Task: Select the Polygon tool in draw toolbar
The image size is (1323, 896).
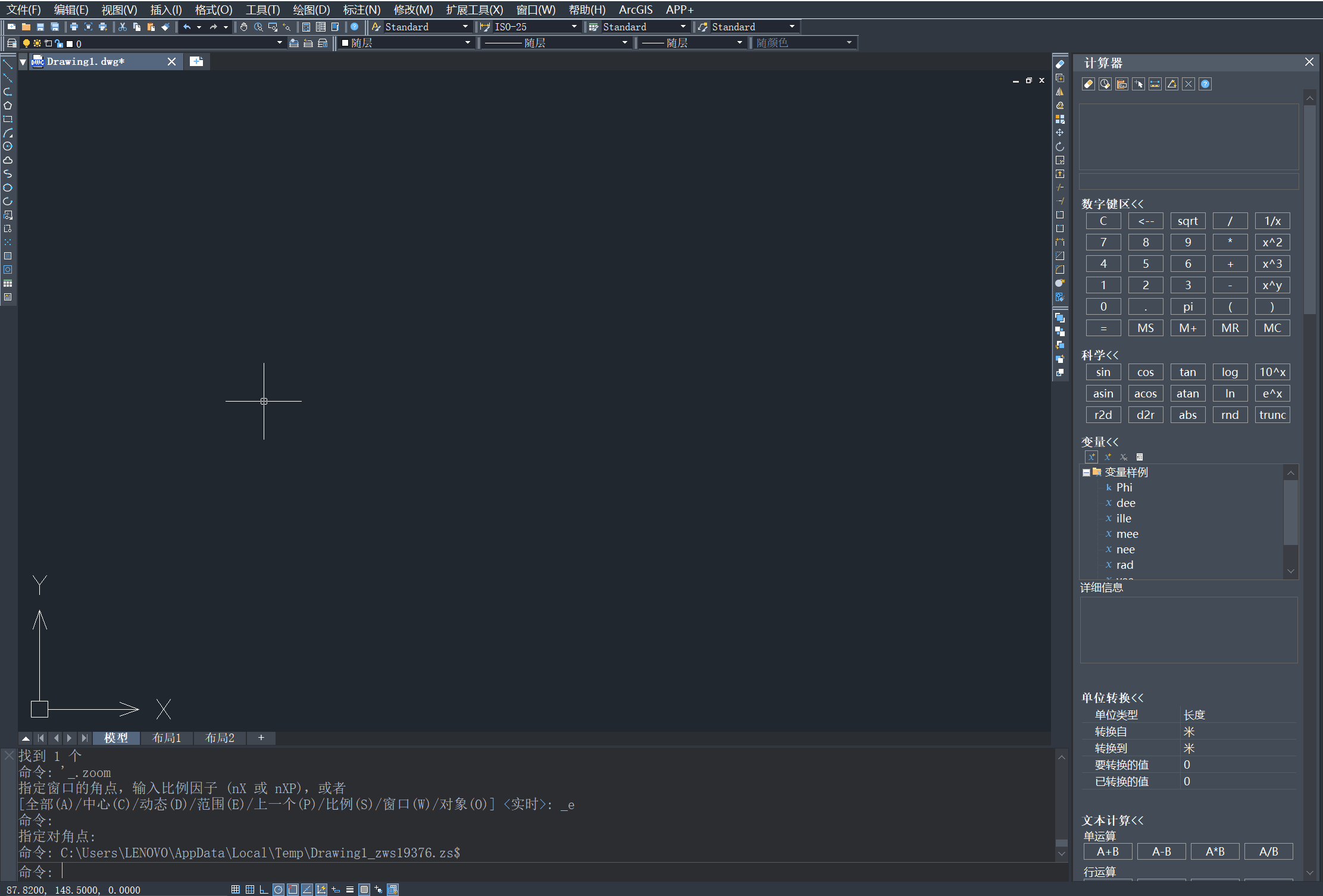Action: [8, 105]
